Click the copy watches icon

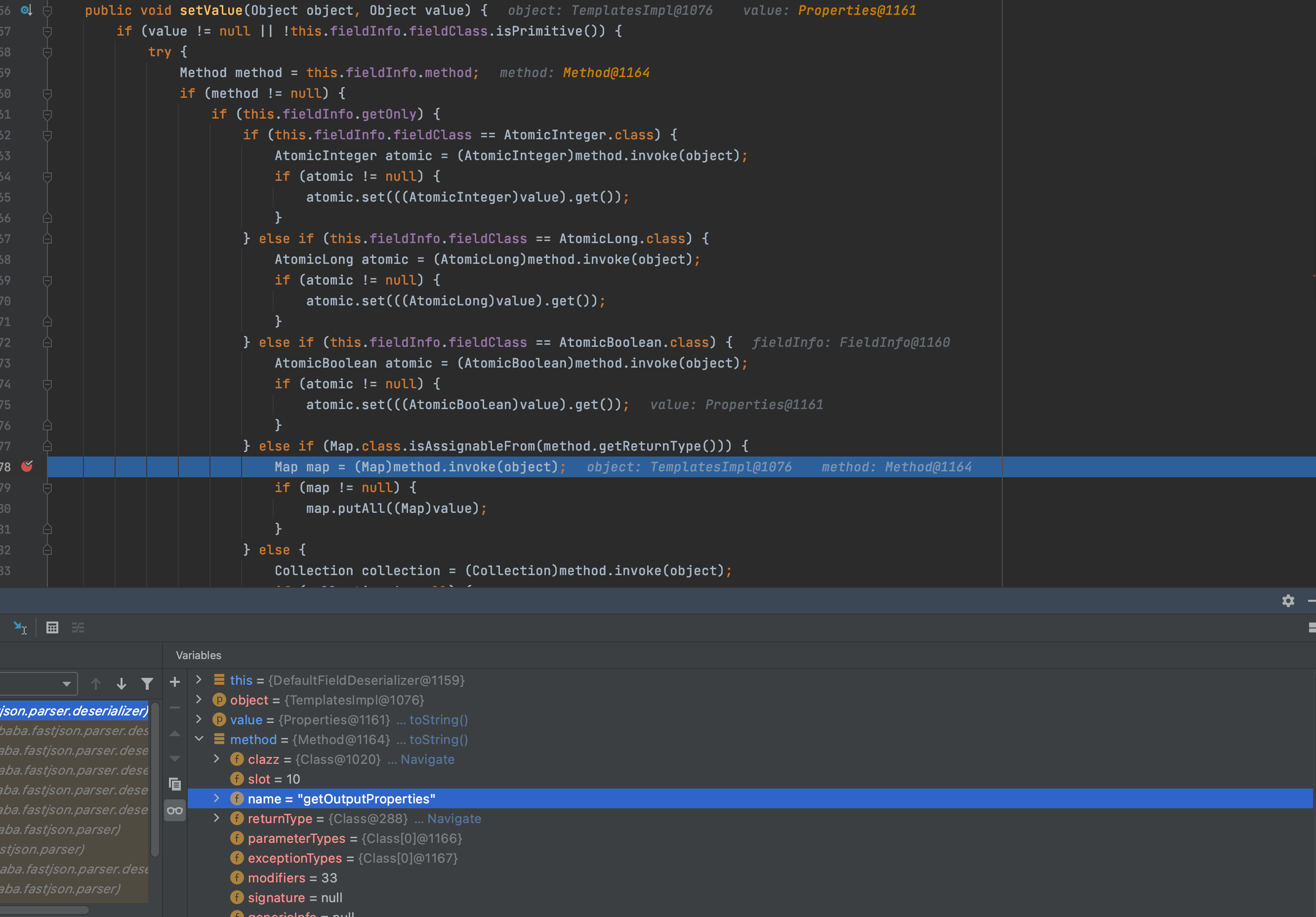coord(175,784)
